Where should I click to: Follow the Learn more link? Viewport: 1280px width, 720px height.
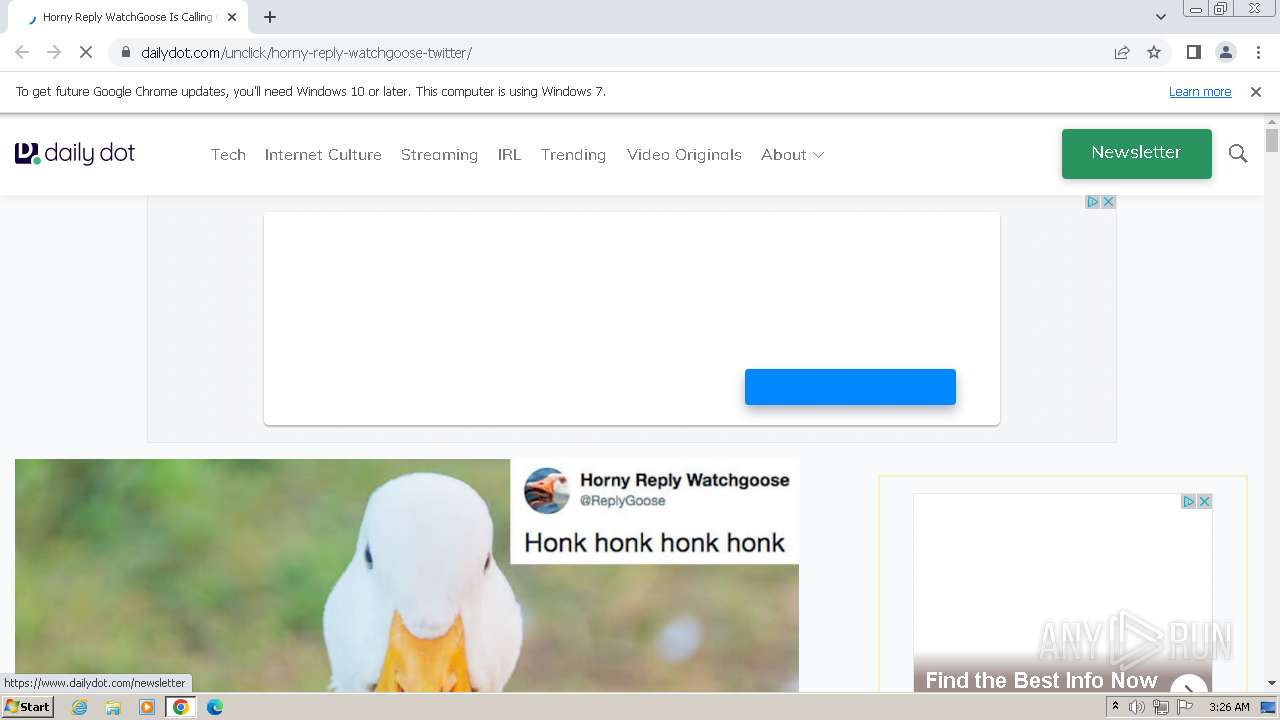click(1200, 91)
